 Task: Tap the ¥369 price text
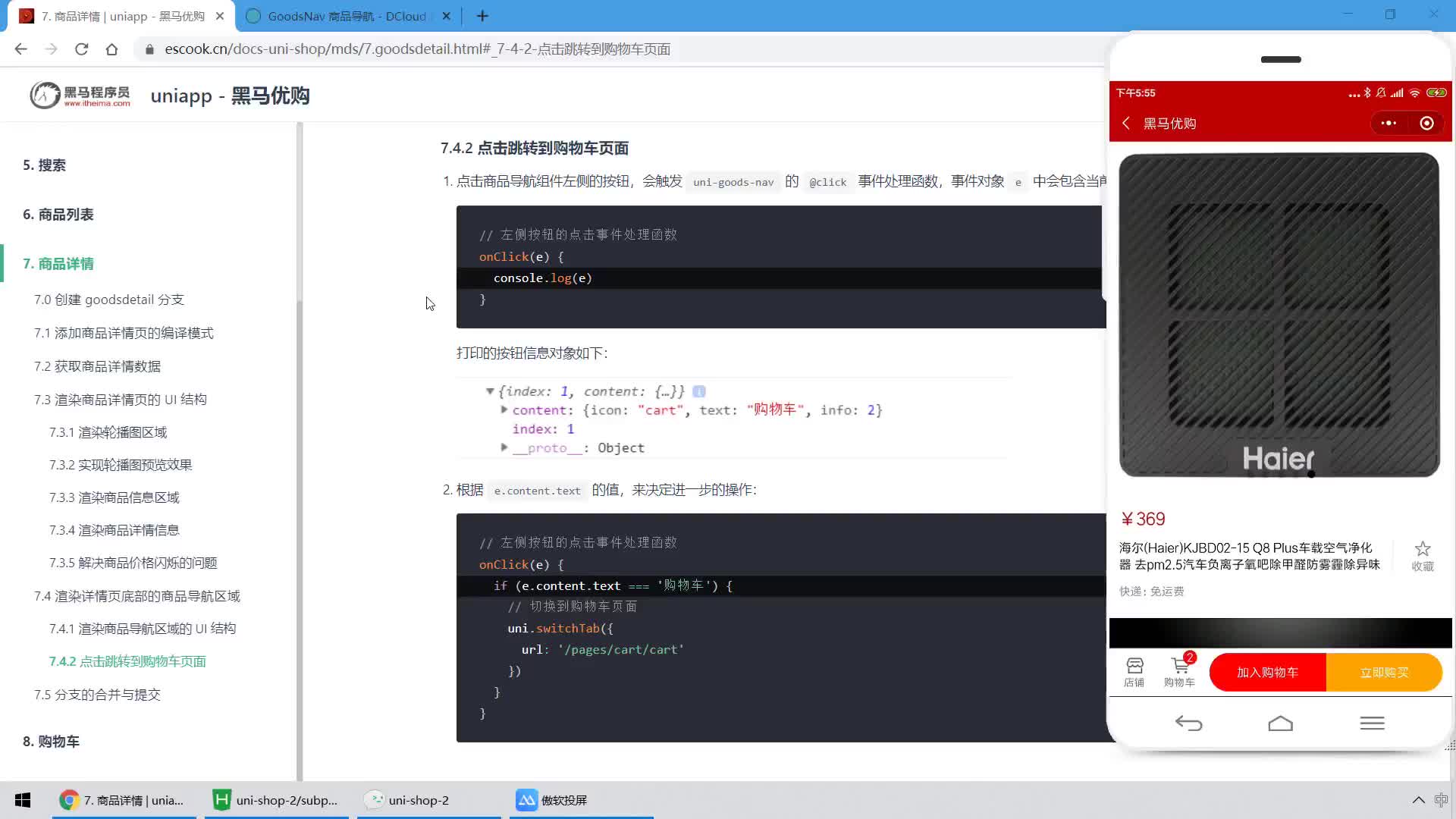1143,519
